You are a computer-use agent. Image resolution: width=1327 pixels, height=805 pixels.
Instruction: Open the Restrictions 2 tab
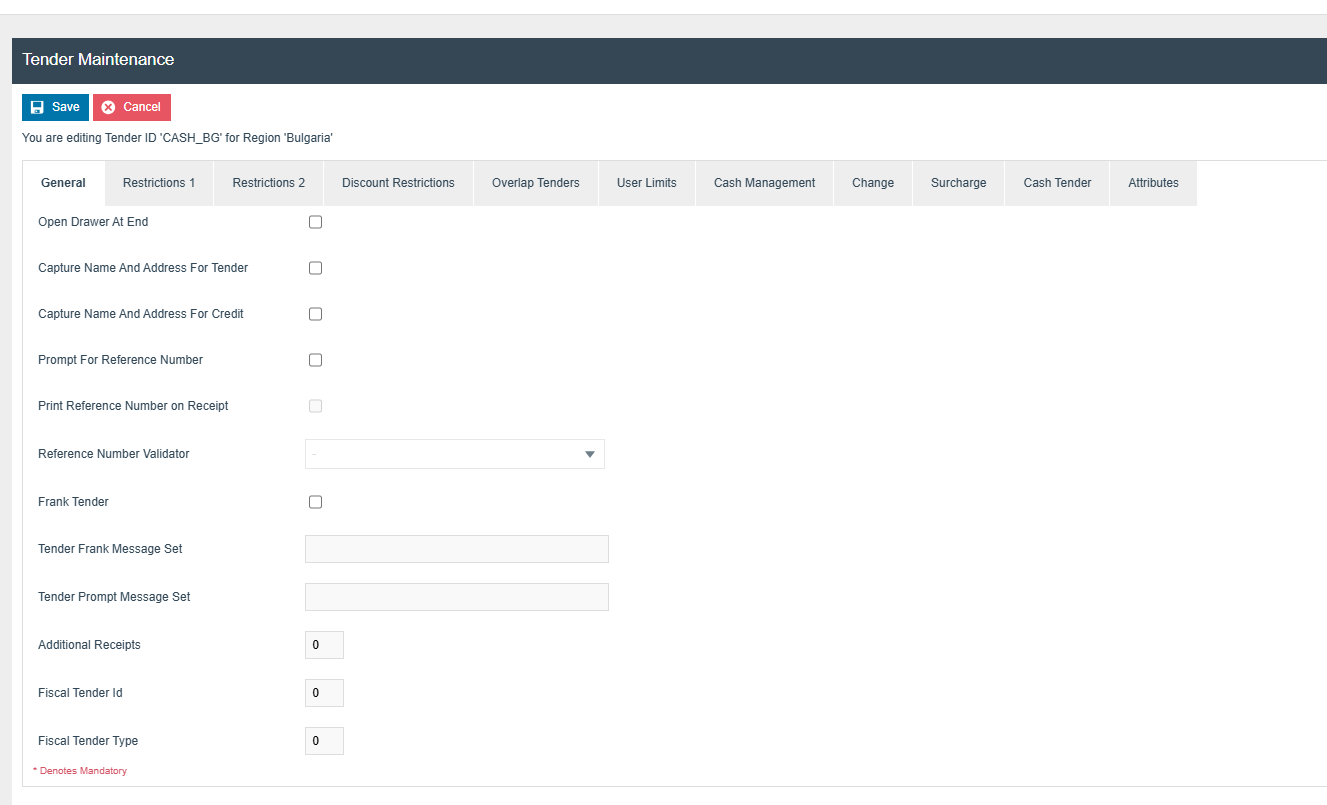click(x=269, y=183)
